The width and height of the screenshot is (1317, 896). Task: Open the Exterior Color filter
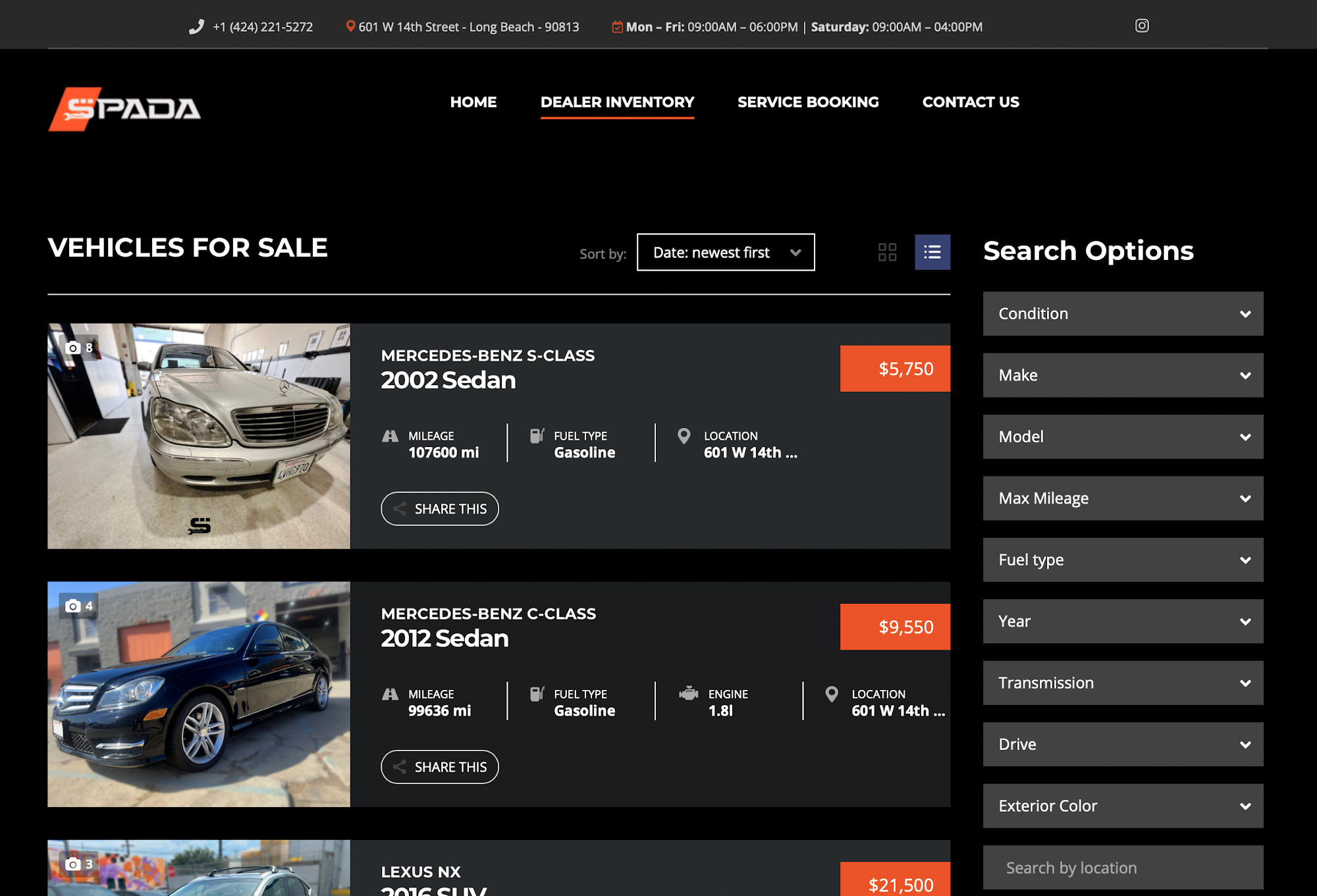(x=1123, y=806)
